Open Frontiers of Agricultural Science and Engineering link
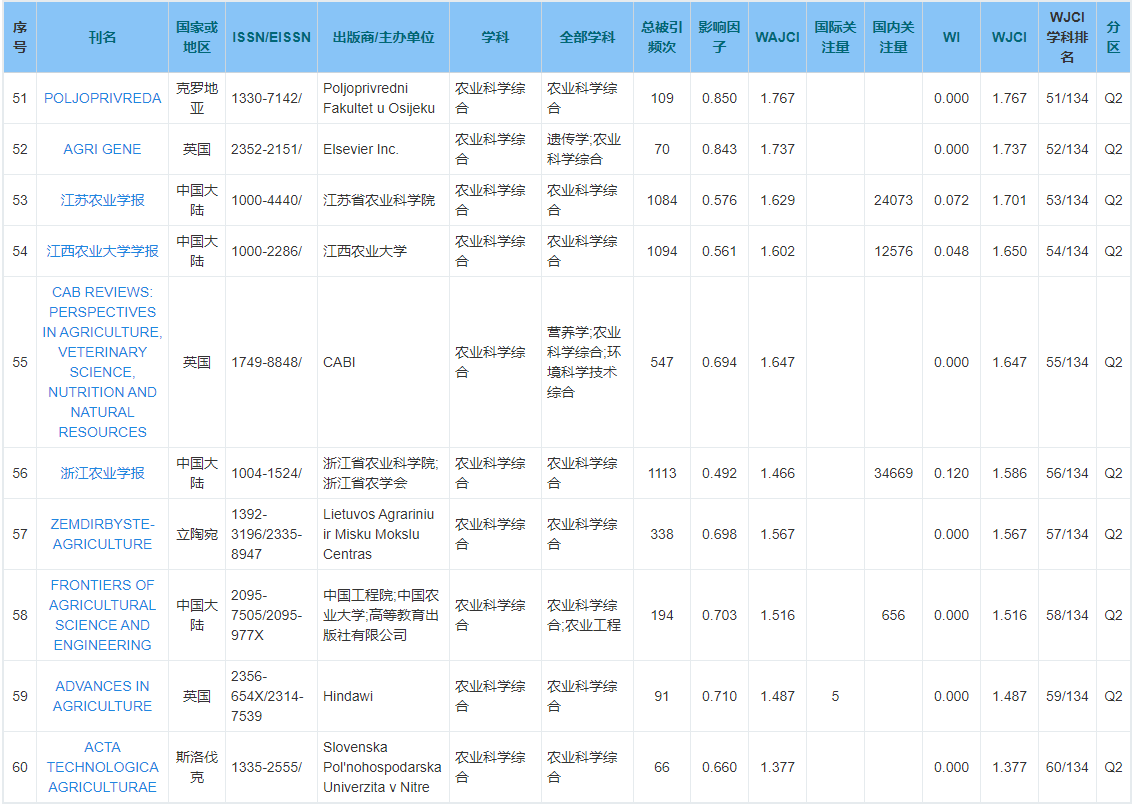Image resolution: width=1134 pixels, height=806 pixels. 103,615
